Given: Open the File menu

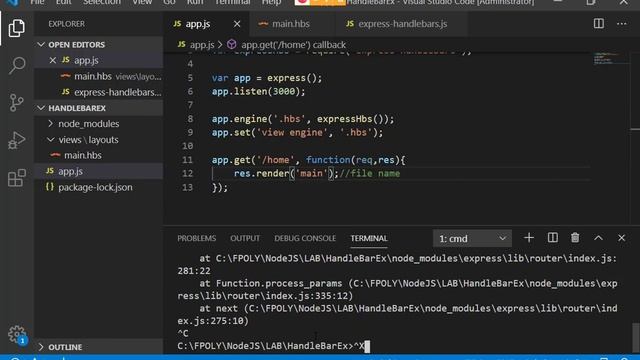Looking at the screenshot, I should 37,2.
